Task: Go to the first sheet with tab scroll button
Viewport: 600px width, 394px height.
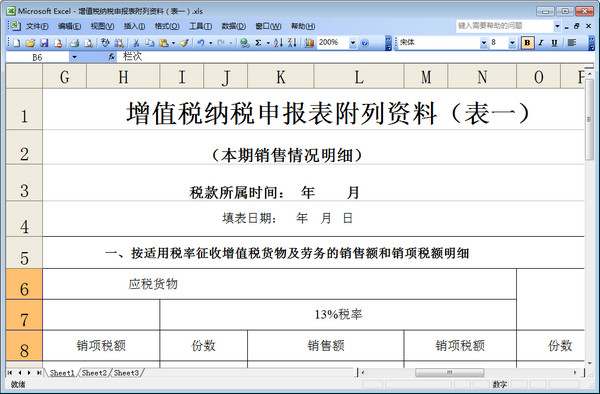Action: pos(10,373)
